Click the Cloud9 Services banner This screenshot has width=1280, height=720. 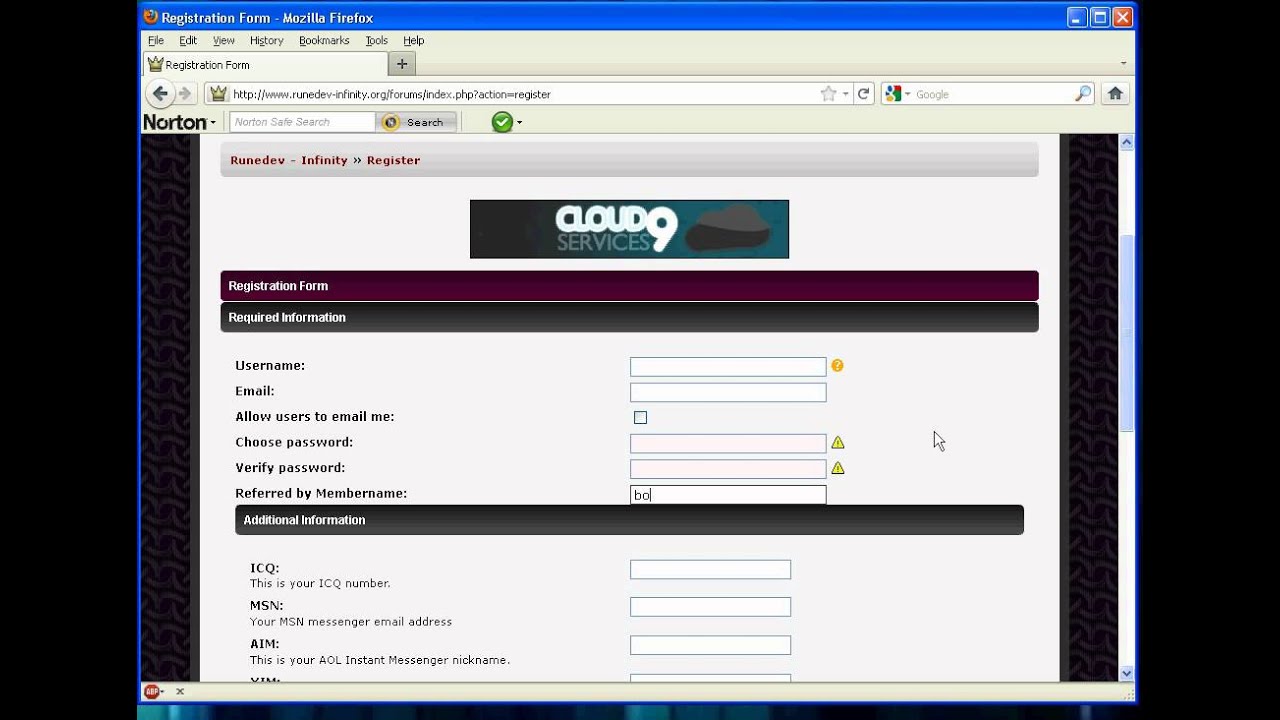[x=629, y=229]
